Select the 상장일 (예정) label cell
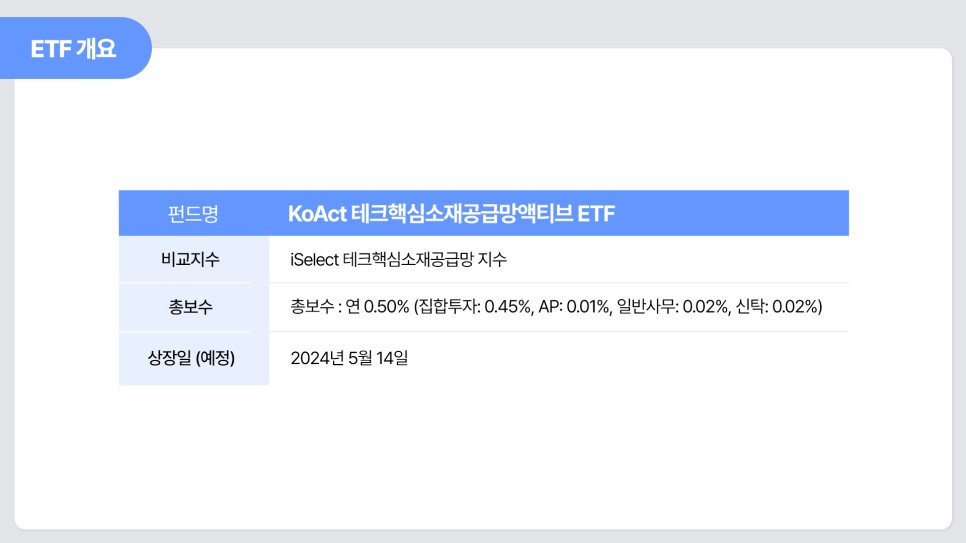Screen dimensions: 966x543 (x=193, y=358)
